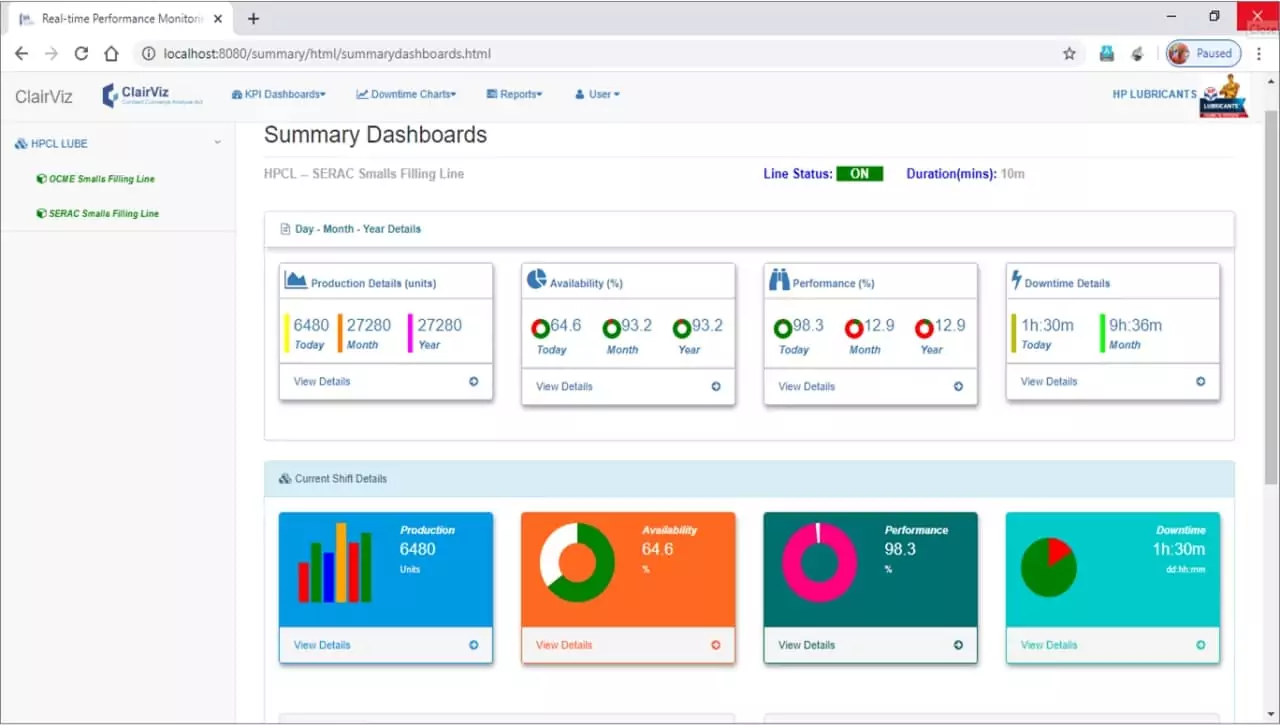
Task: Click the Summary Dashboards heading
Action: tap(375, 135)
